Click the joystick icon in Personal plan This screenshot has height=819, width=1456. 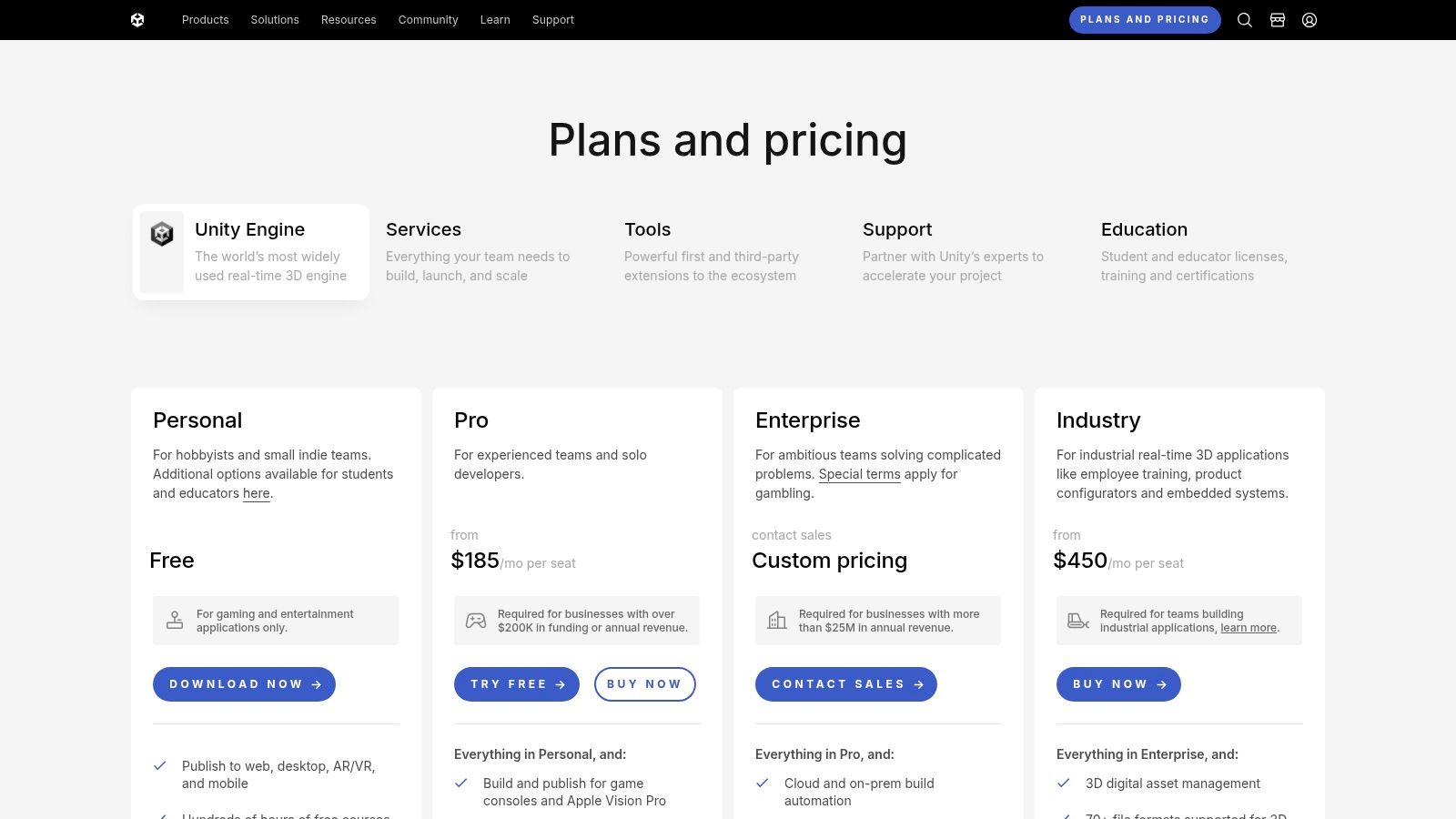pyautogui.click(x=175, y=621)
